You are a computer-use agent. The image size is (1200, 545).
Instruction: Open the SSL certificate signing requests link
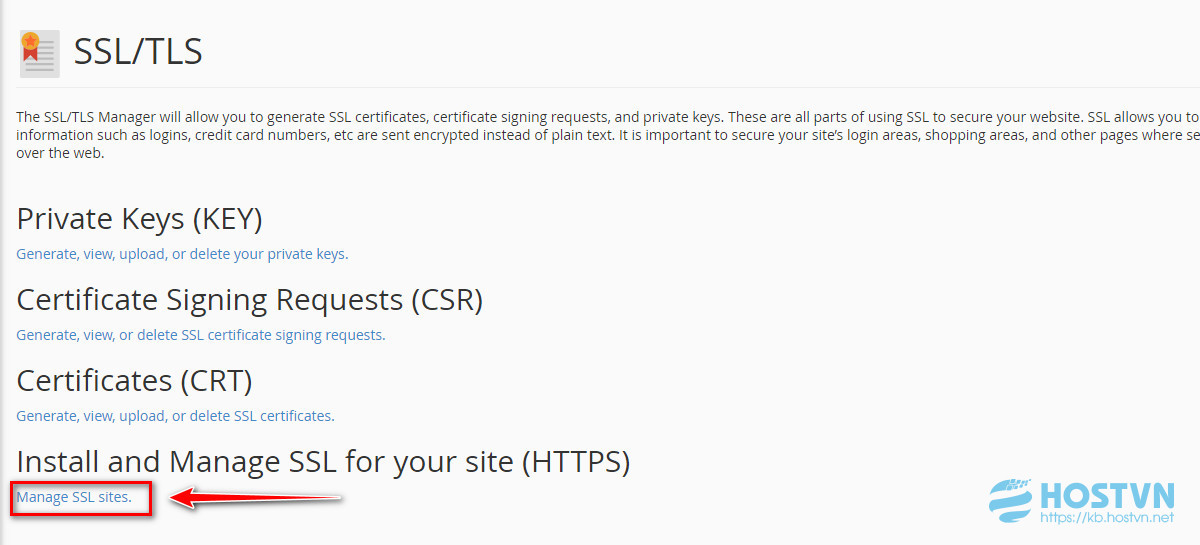[x=200, y=335]
